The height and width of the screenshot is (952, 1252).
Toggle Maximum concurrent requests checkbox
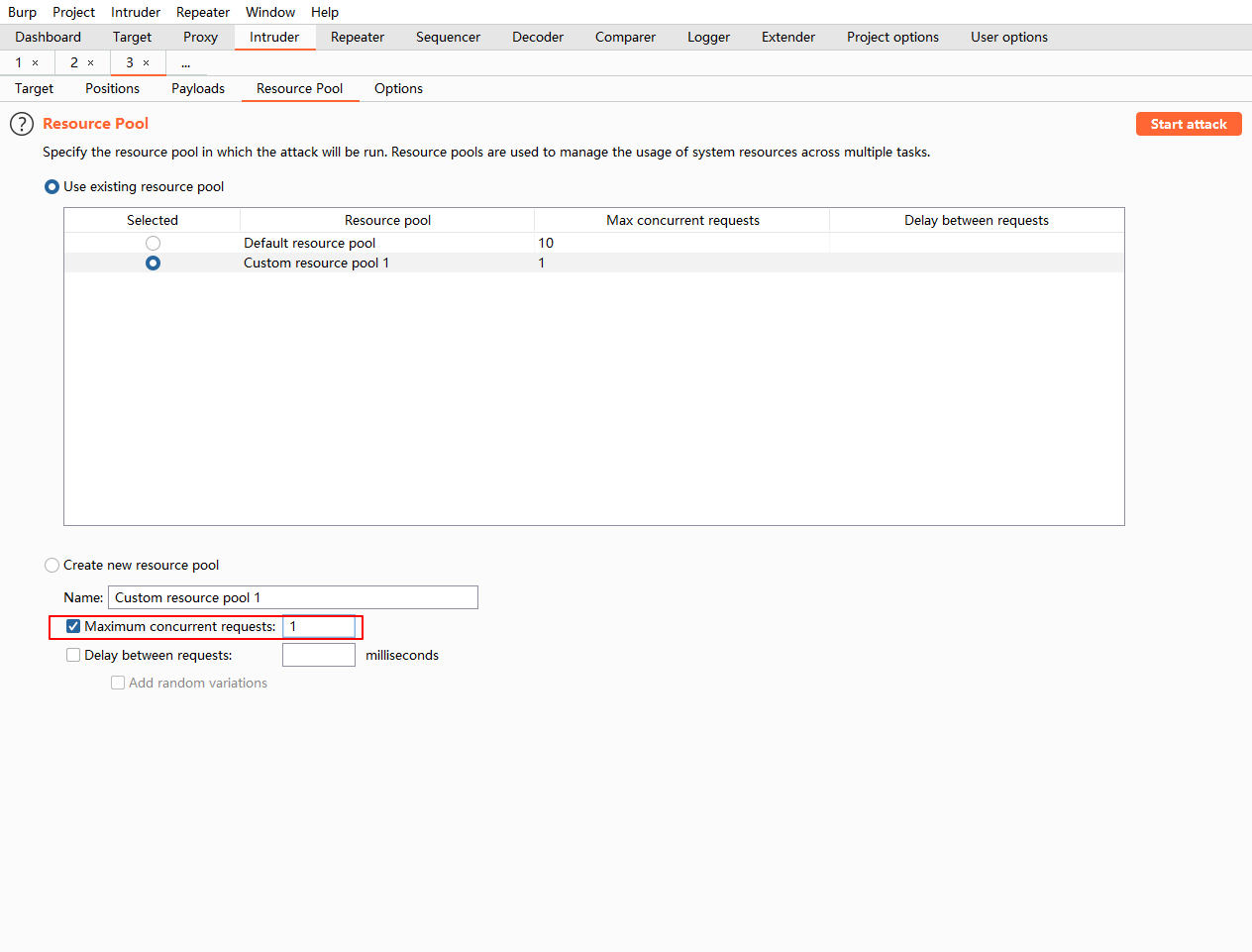pyautogui.click(x=73, y=626)
